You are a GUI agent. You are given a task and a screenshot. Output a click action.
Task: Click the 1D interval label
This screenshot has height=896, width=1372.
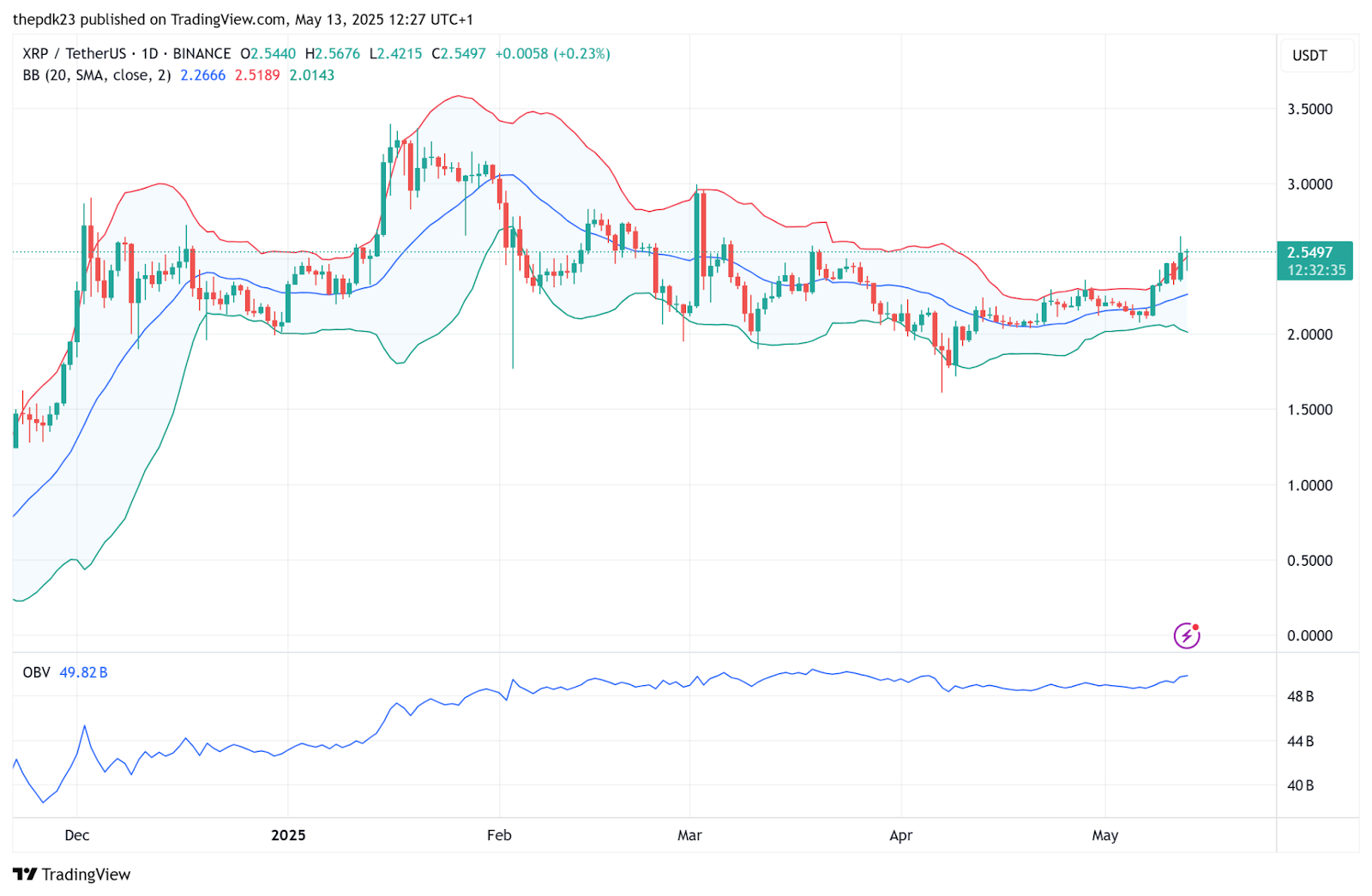click(150, 53)
